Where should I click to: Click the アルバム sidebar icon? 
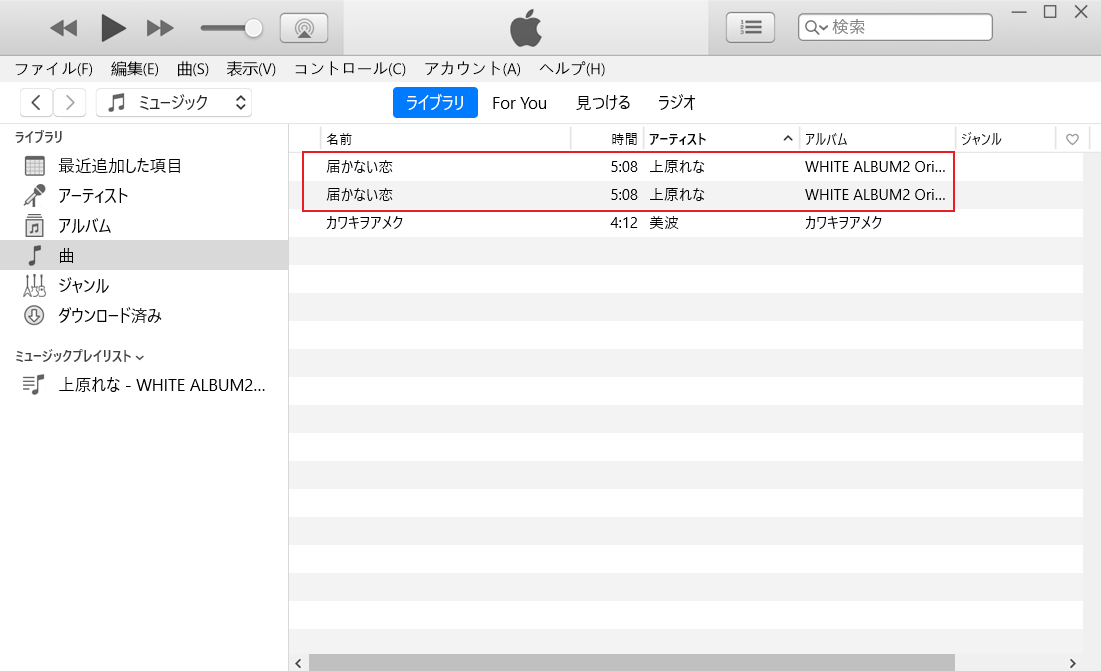pyautogui.click(x=34, y=226)
